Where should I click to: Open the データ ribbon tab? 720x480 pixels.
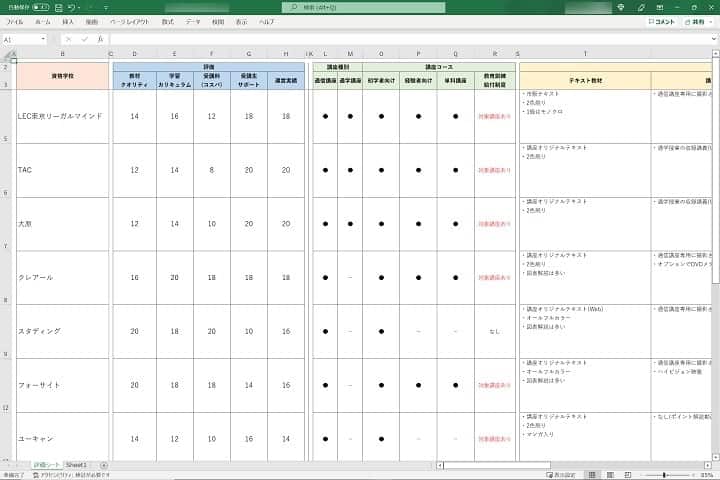tap(192, 22)
